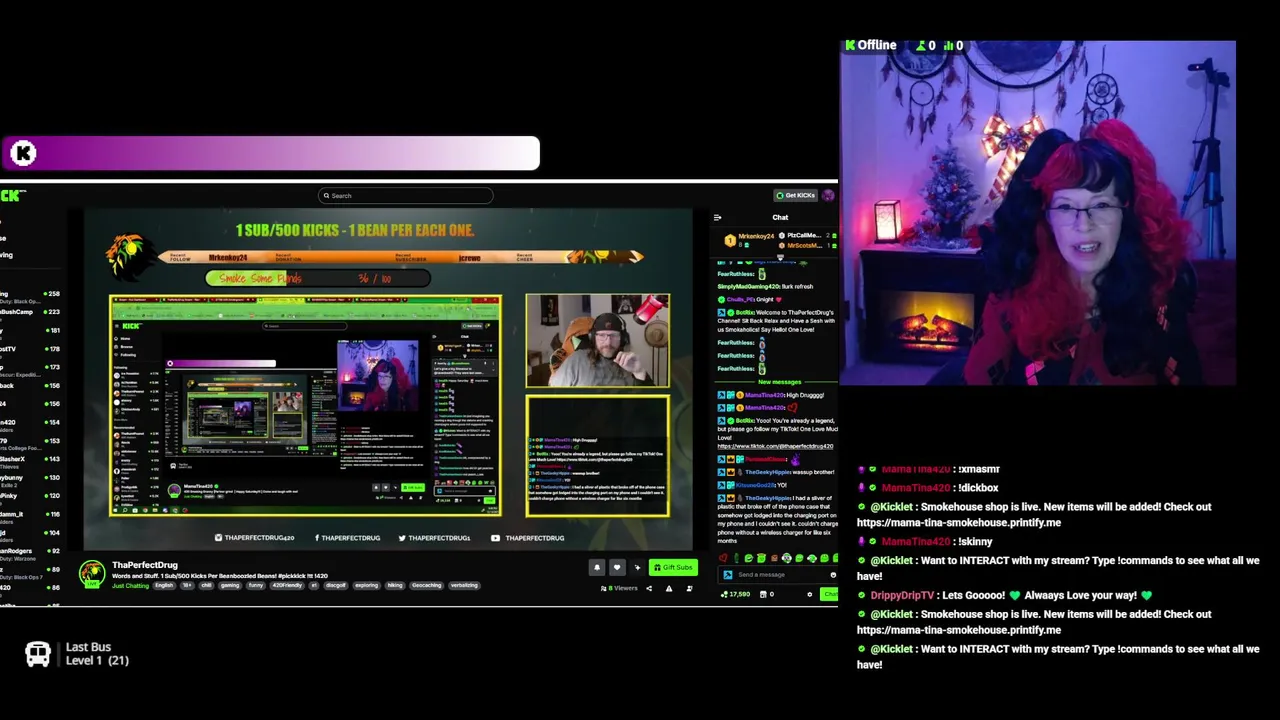Expand the chat leaderboard arrow

click(x=780, y=256)
